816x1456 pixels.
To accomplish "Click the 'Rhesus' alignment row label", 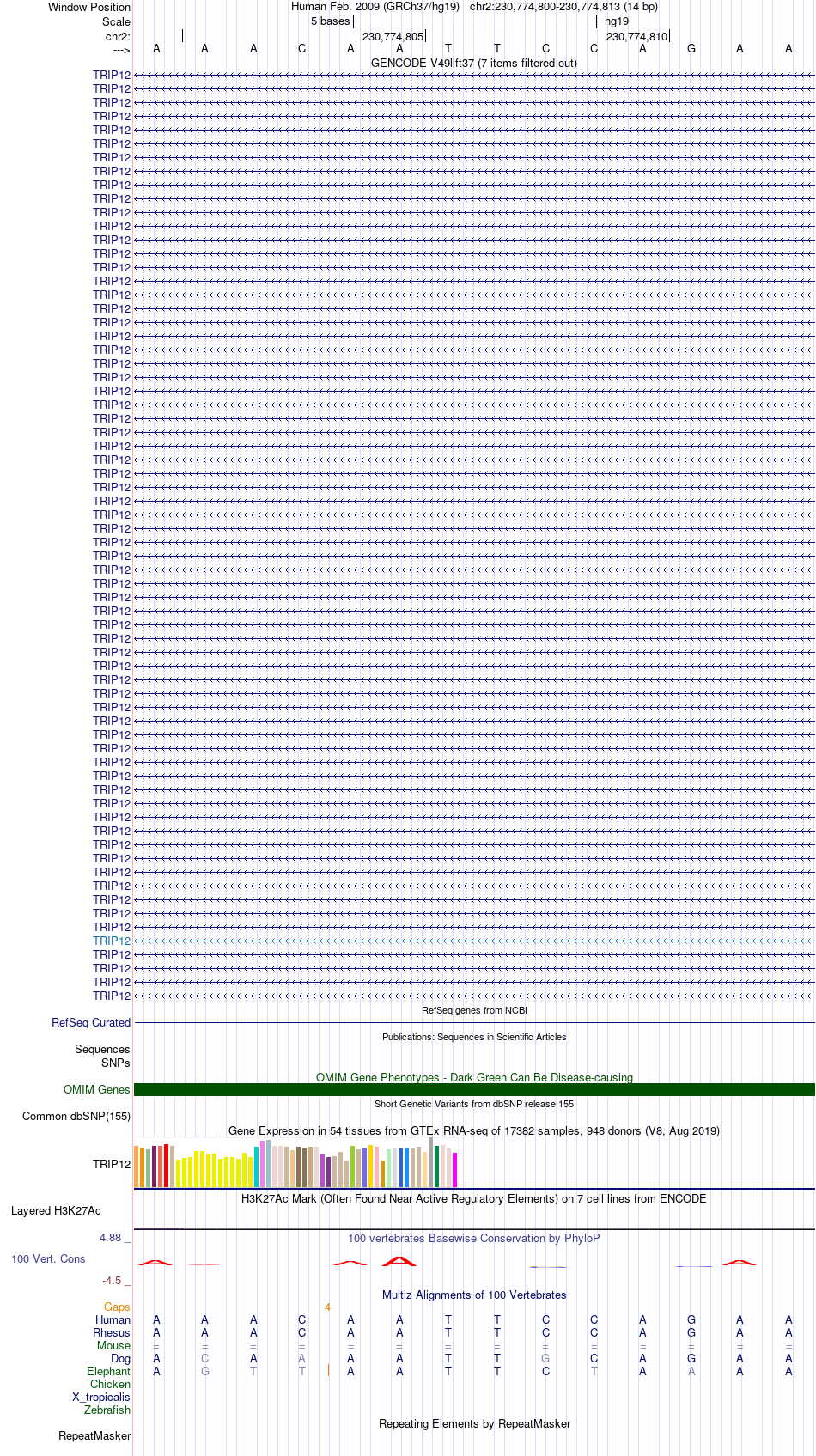I will point(112,1332).
